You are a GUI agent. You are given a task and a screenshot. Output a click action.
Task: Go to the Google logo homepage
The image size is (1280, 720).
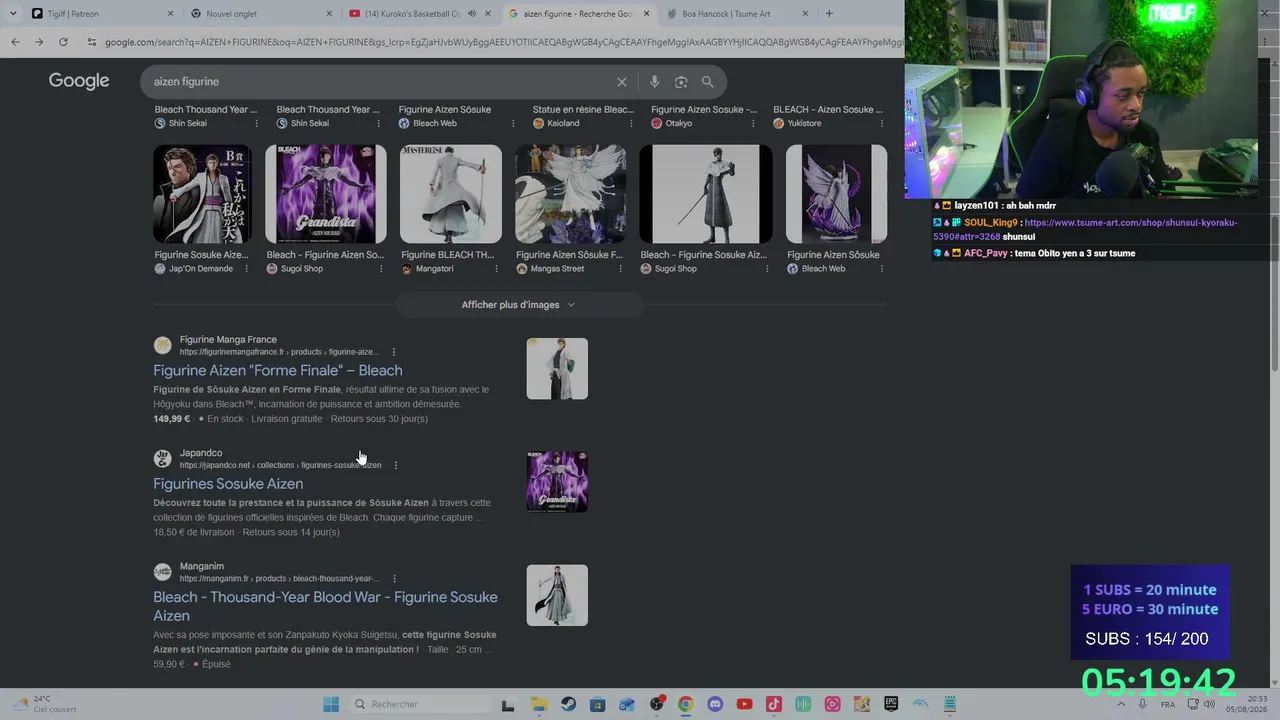(79, 81)
